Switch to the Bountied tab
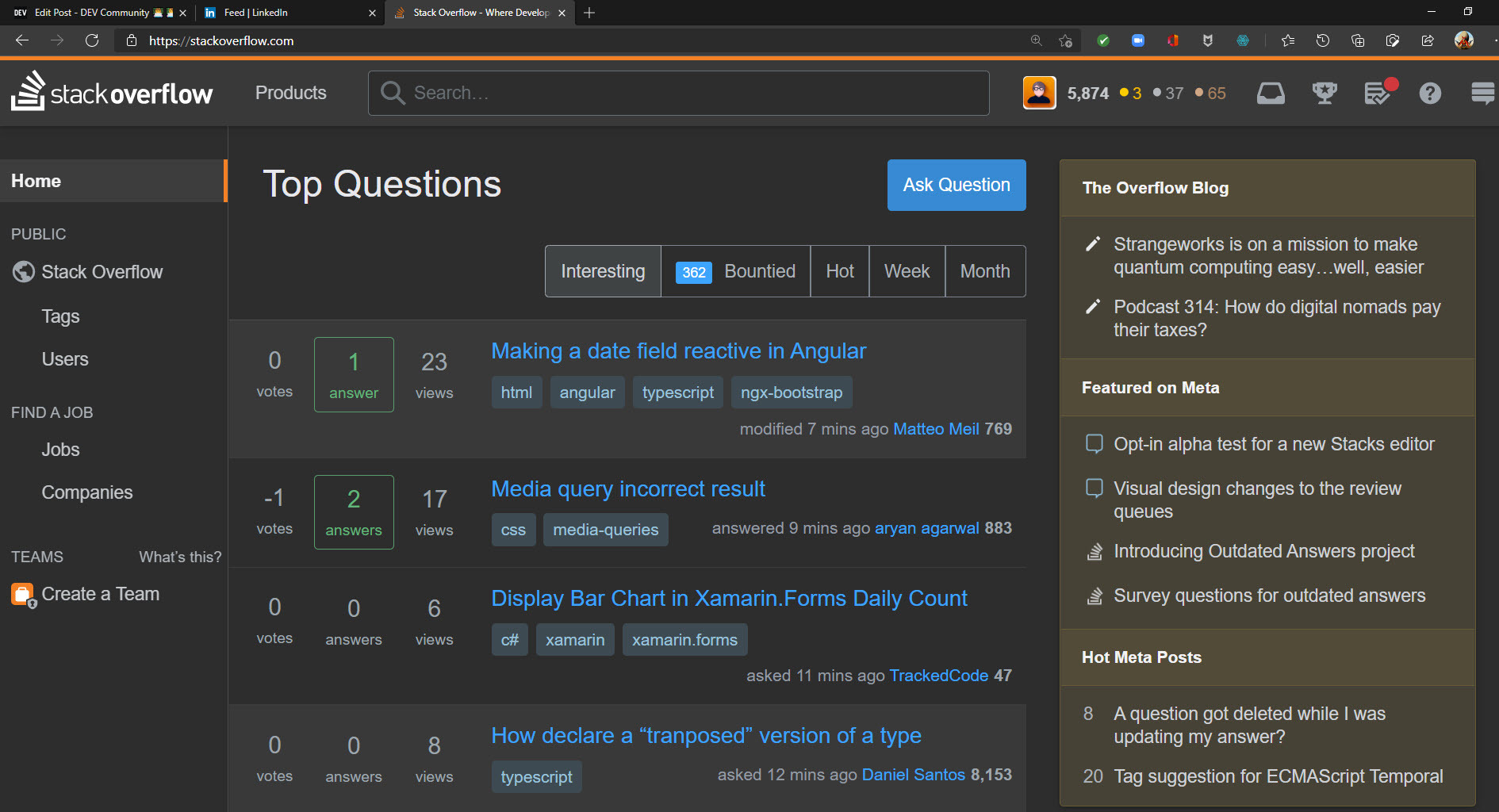The image size is (1499, 812). pyautogui.click(x=735, y=271)
